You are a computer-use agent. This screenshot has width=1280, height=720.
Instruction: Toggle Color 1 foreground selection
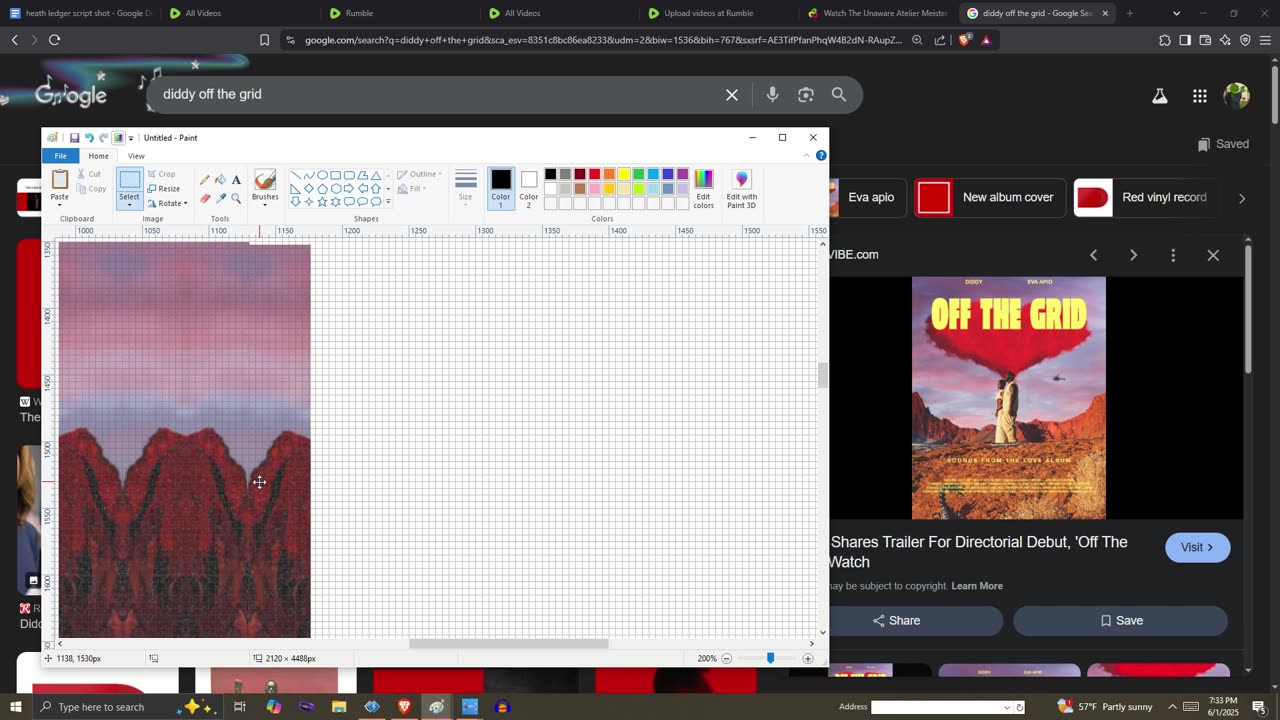click(501, 188)
